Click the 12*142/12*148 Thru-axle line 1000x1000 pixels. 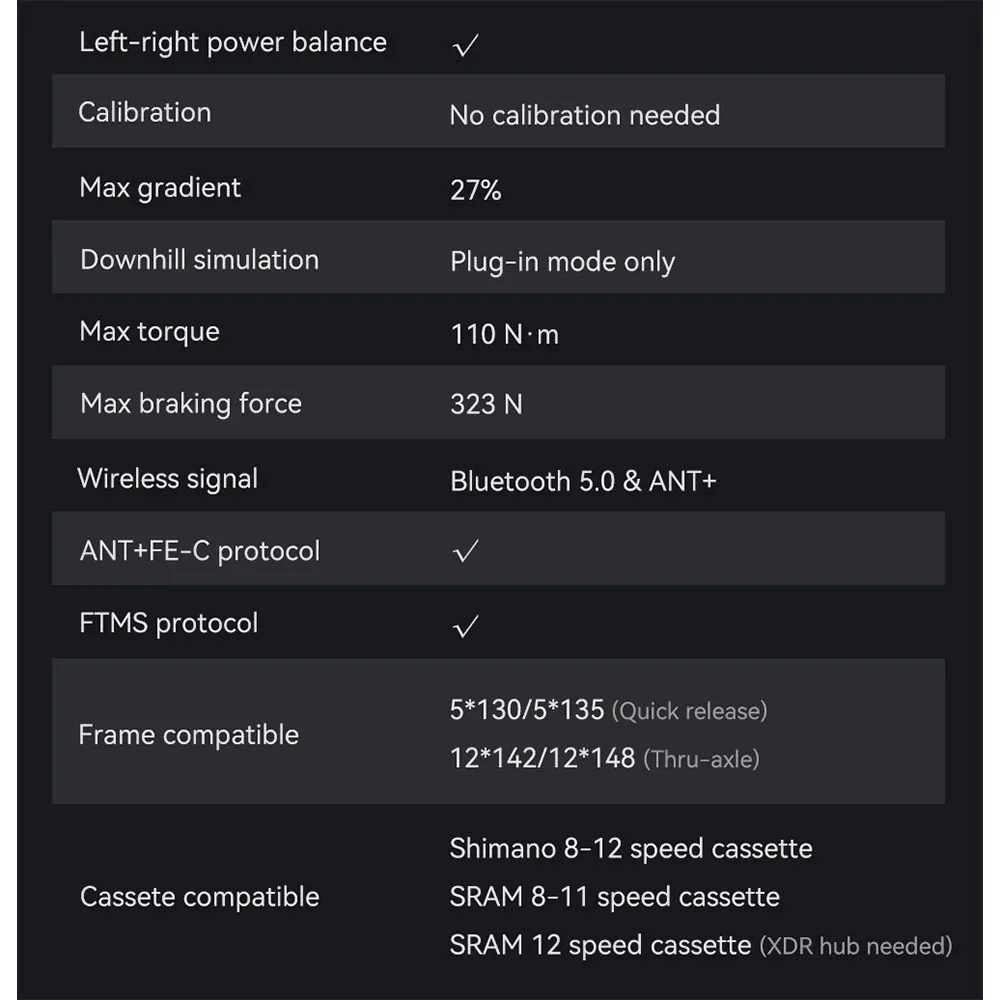[604, 759]
